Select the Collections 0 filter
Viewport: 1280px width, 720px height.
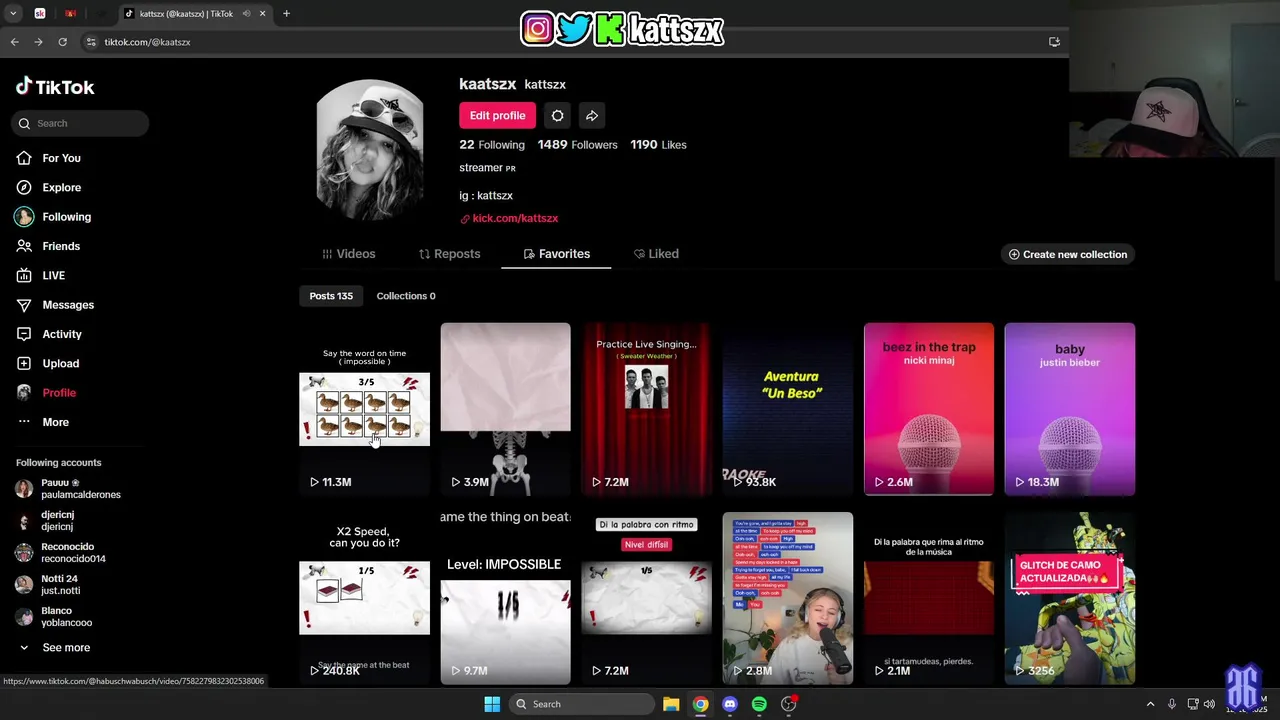coord(406,296)
